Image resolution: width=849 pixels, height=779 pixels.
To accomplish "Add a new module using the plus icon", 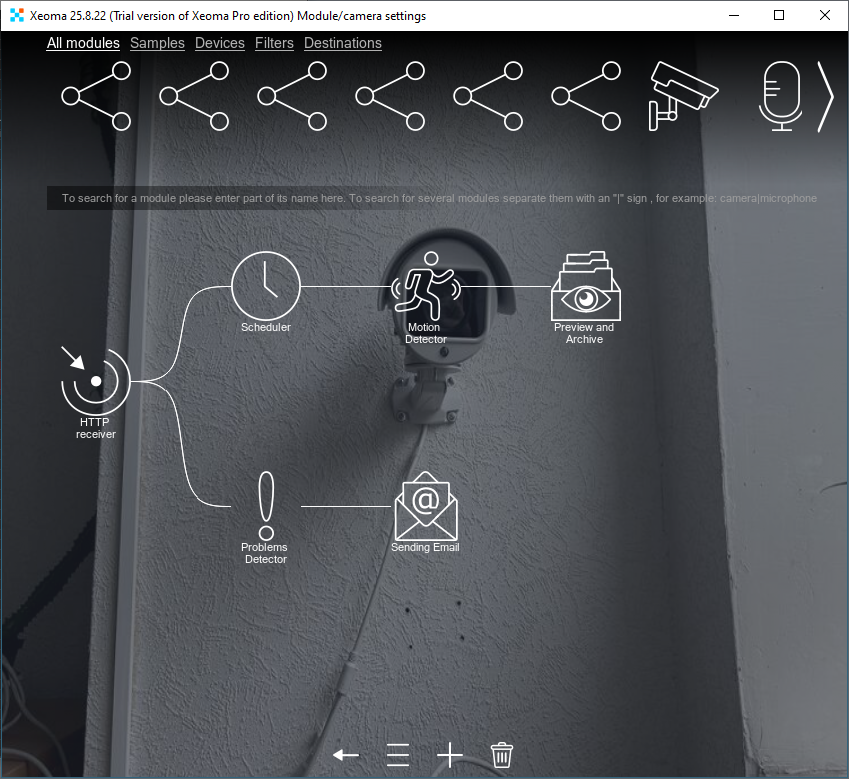I will point(449,755).
